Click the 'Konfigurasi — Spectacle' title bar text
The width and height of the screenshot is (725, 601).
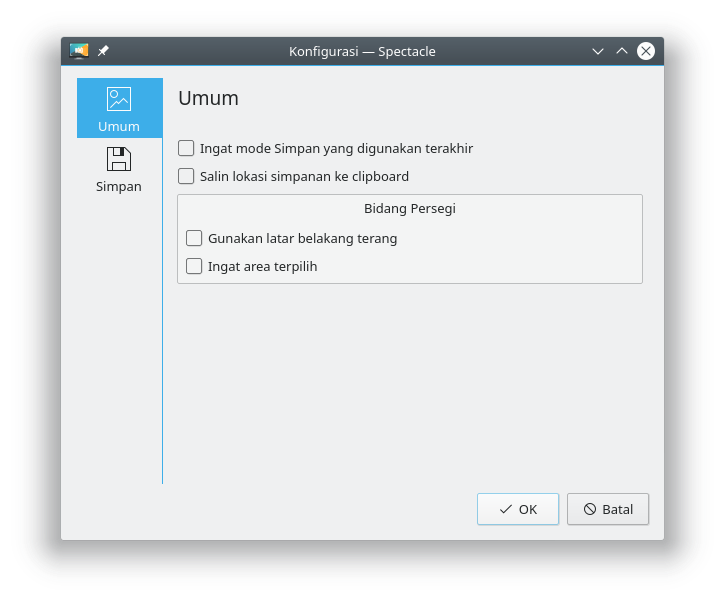(x=362, y=51)
